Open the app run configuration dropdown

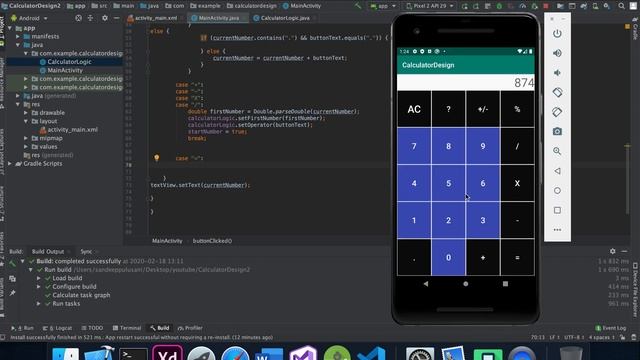tap(383, 6)
